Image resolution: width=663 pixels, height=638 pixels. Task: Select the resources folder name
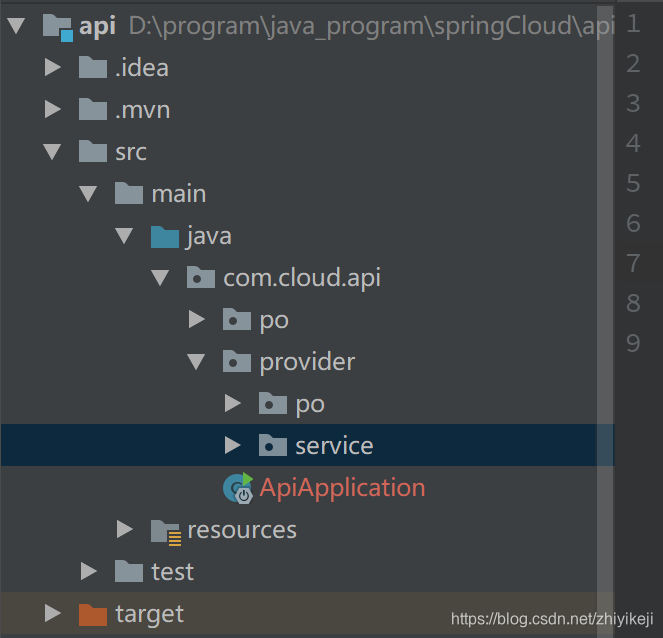(x=242, y=530)
